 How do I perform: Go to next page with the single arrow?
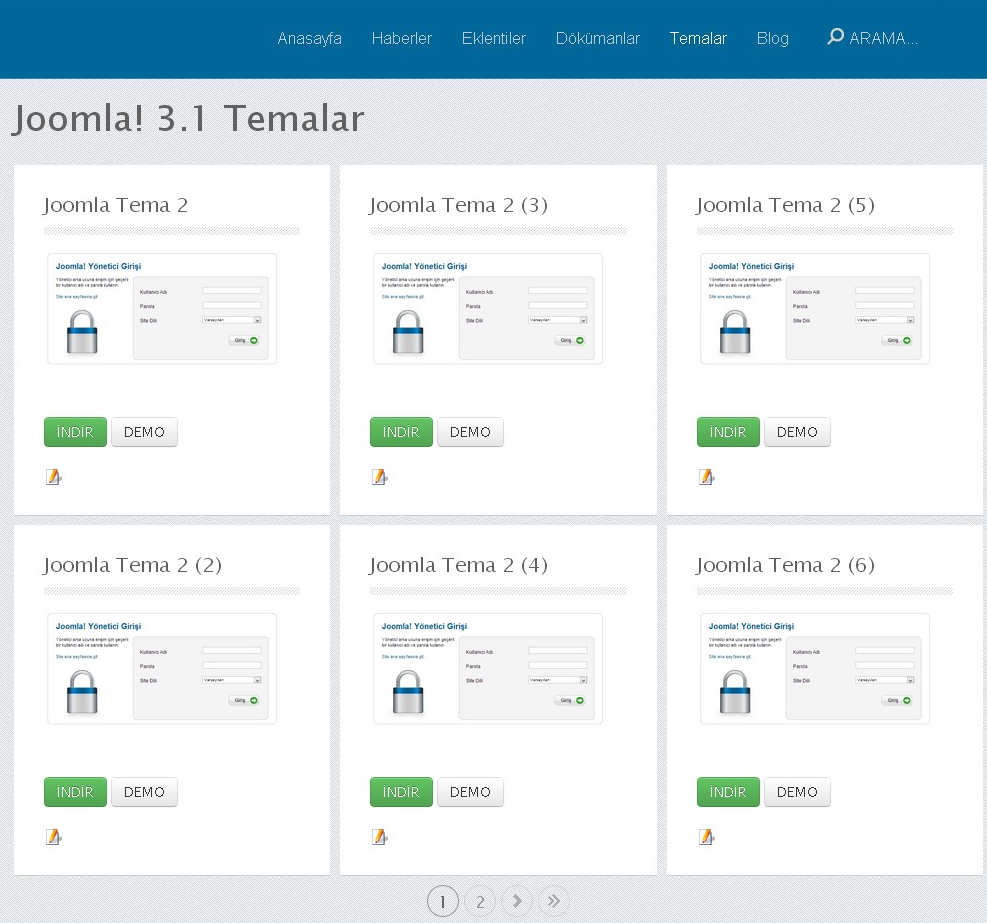(517, 901)
